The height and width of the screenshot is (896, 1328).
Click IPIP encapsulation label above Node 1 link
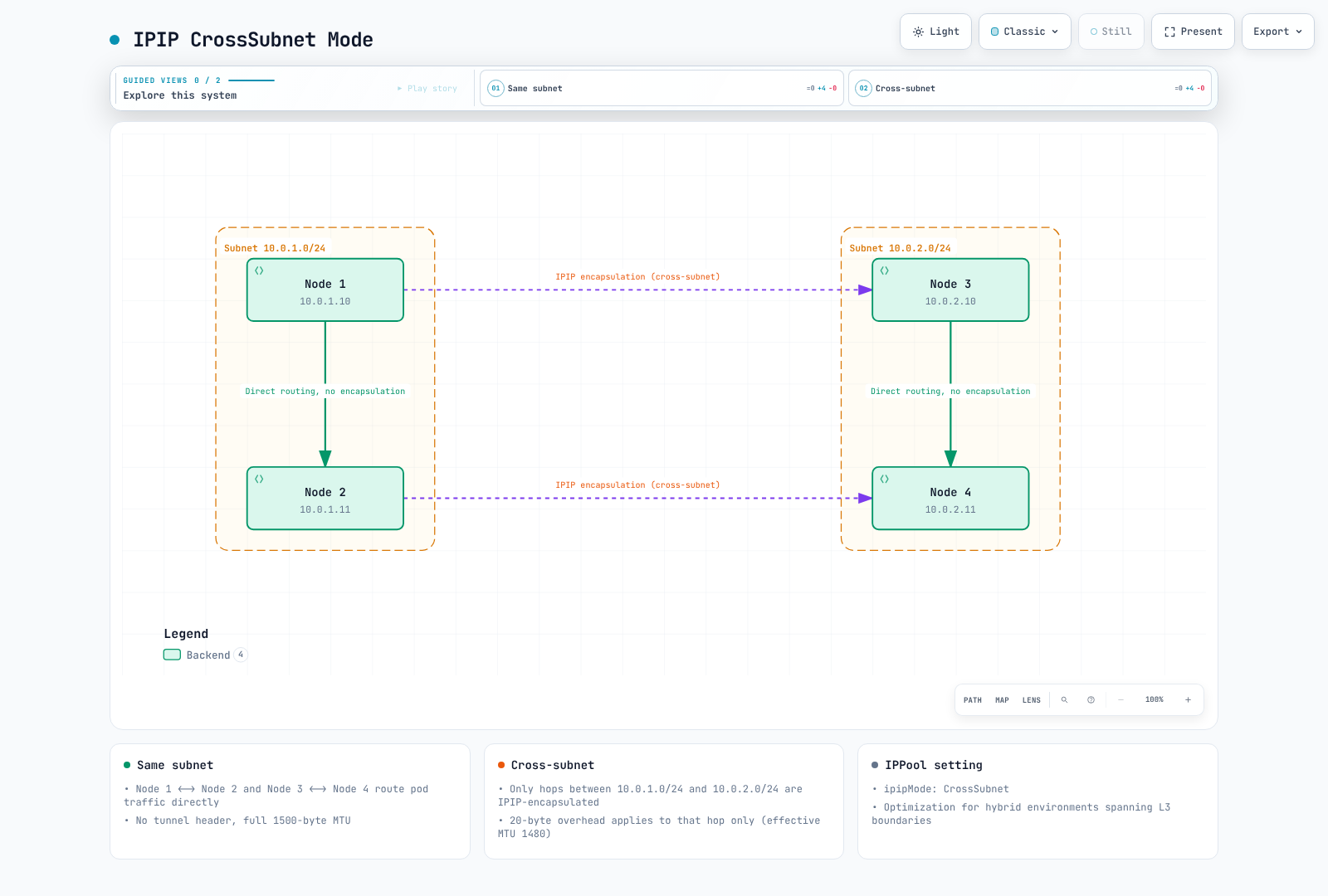point(637,277)
